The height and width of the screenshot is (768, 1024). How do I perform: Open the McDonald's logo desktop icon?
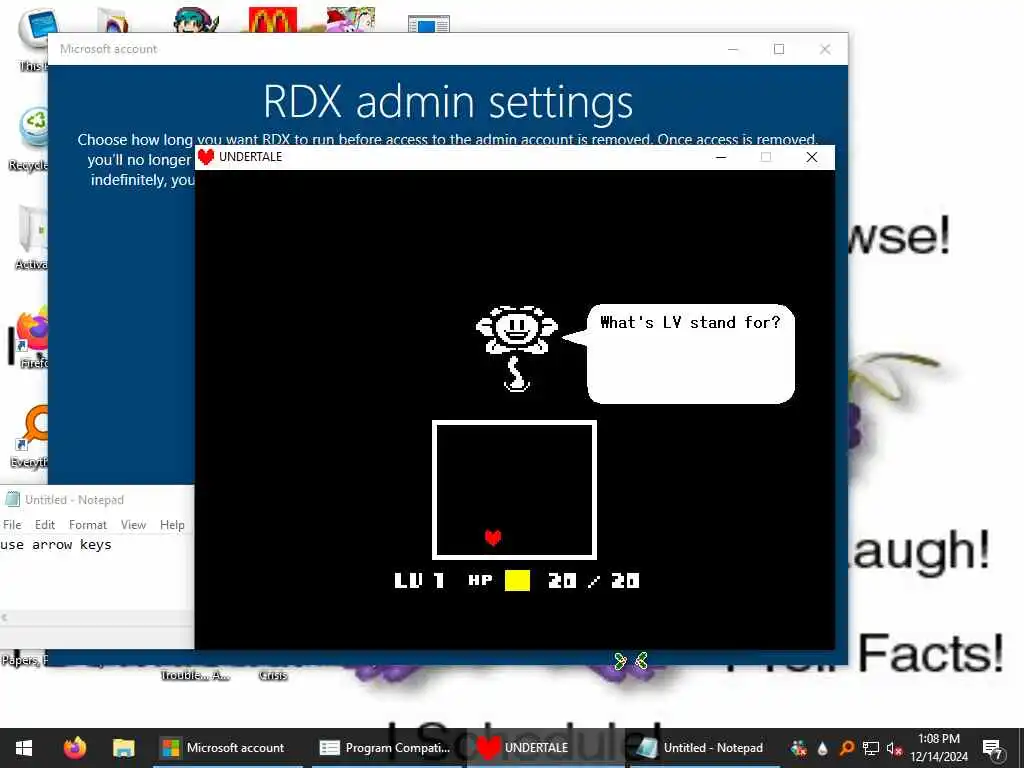[273, 20]
